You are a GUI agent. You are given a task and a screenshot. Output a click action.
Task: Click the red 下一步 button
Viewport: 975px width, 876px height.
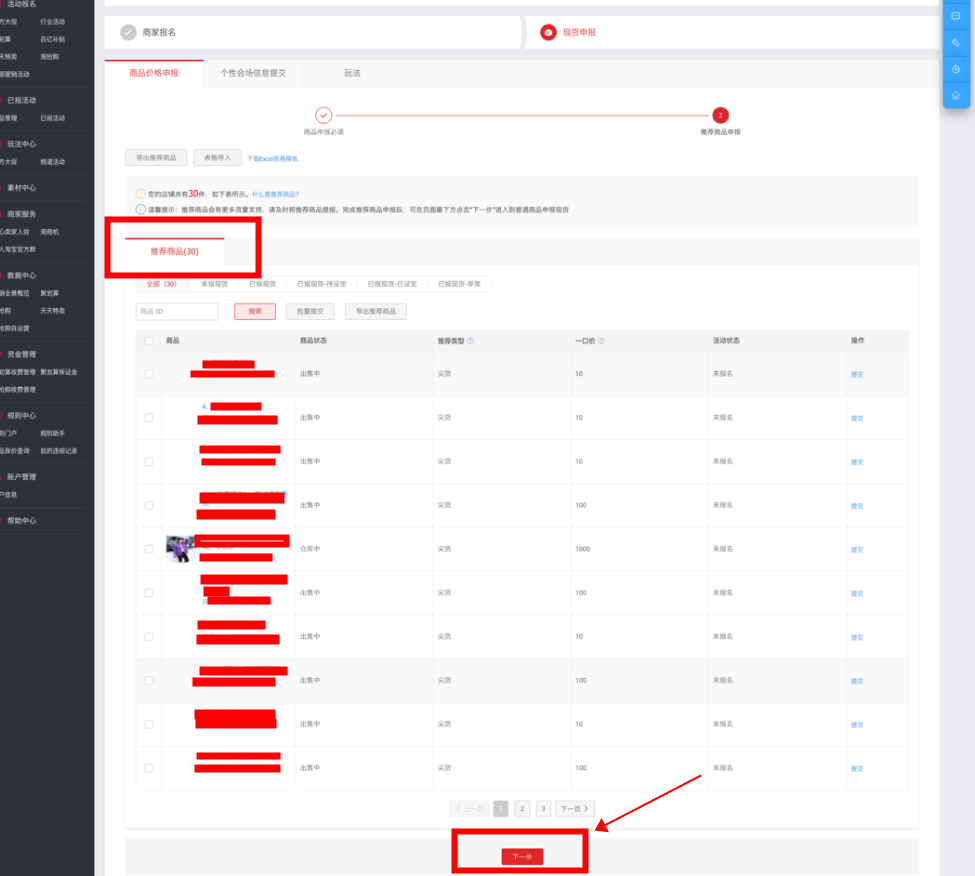[x=522, y=857]
